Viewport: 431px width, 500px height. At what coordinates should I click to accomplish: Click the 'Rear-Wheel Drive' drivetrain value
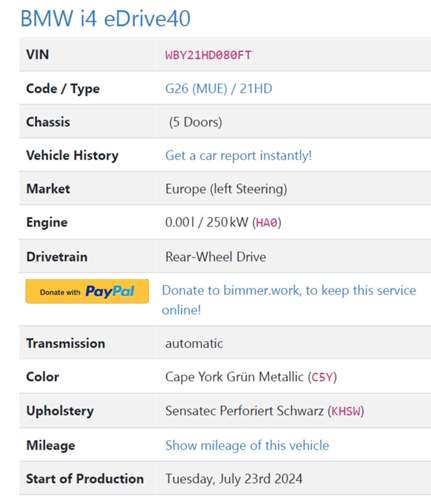point(216,257)
